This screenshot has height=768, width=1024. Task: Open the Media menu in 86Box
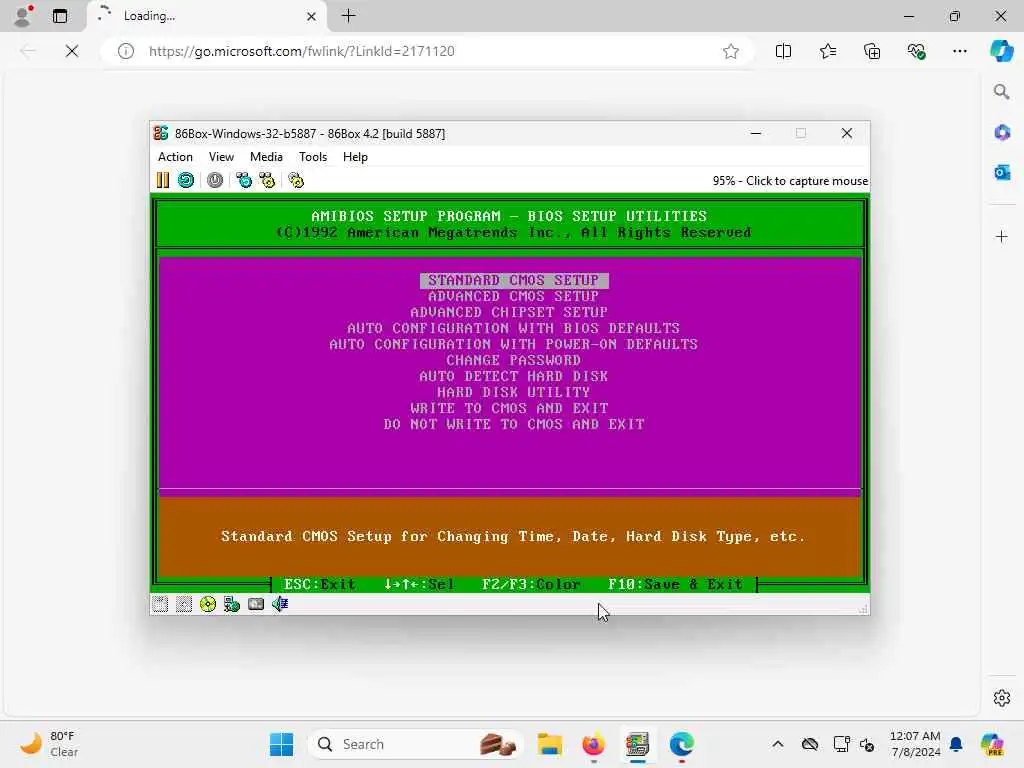click(x=266, y=157)
